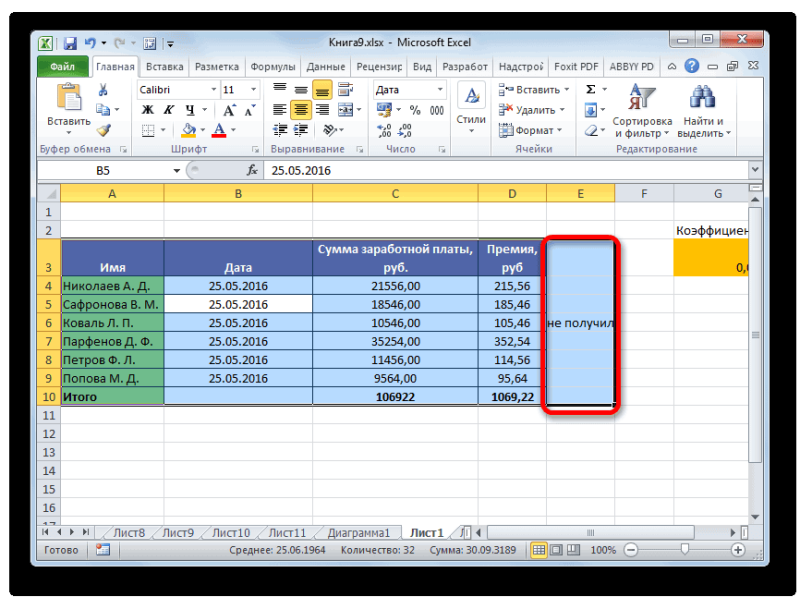Image resolution: width=800 pixels, height=597 pixels.
Task: Cut selection with scissors icon
Action: pos(103,90)
